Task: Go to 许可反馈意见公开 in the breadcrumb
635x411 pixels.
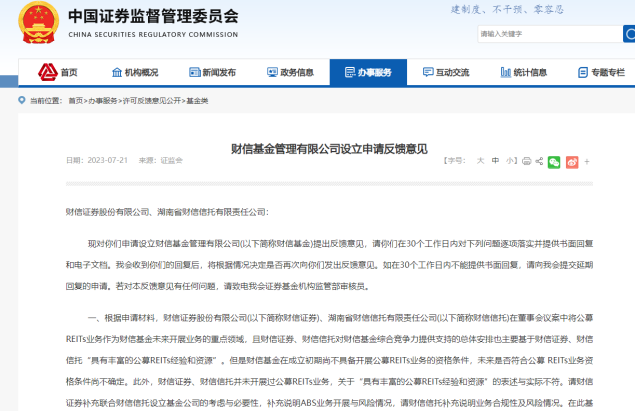Action: coord(152,101)
